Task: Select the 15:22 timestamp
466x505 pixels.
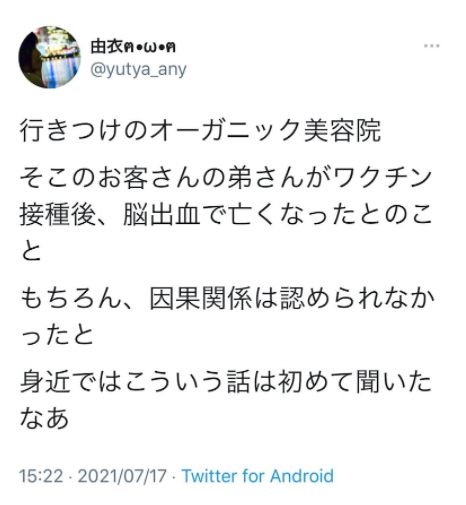Action: click(41, 476)
